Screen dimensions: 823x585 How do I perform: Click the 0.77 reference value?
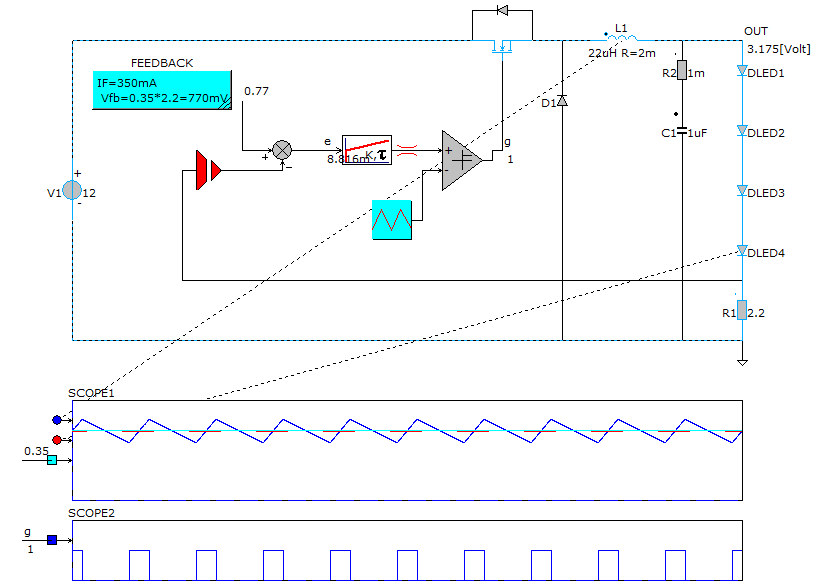click(x=256, y=91)
